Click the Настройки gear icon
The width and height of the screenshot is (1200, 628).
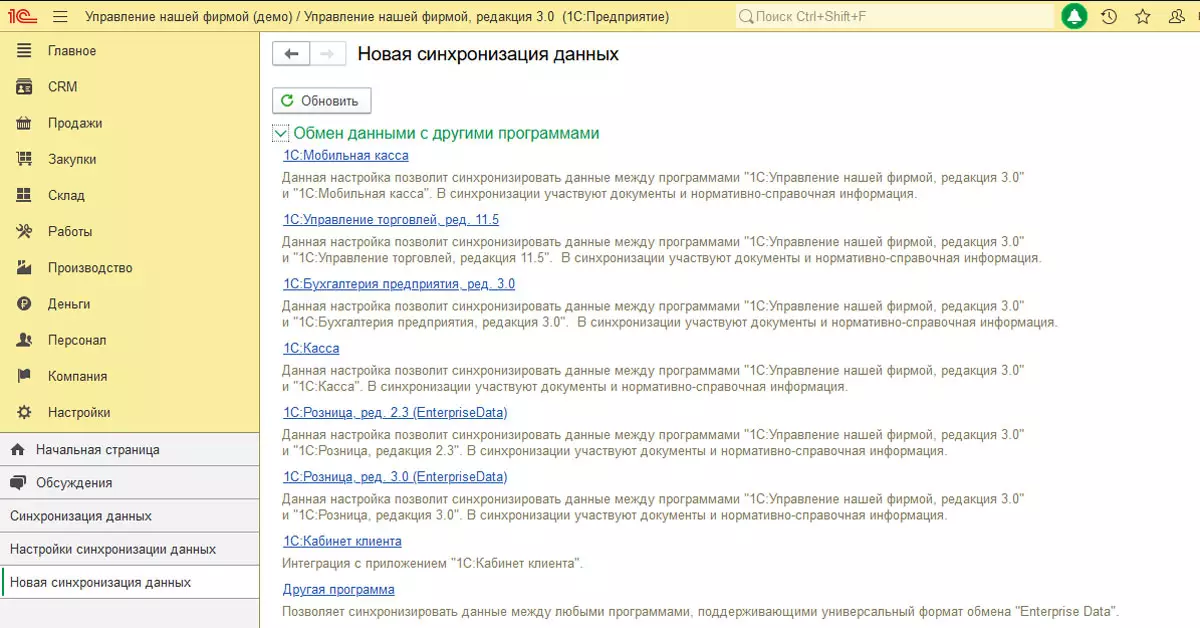tap(26, 412)
